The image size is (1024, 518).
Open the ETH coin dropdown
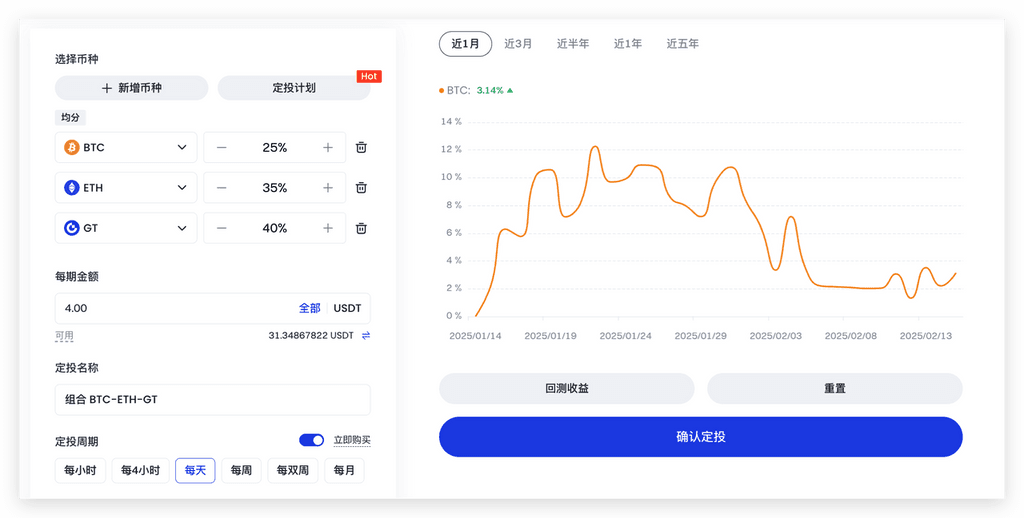click(x=126, y=187)
